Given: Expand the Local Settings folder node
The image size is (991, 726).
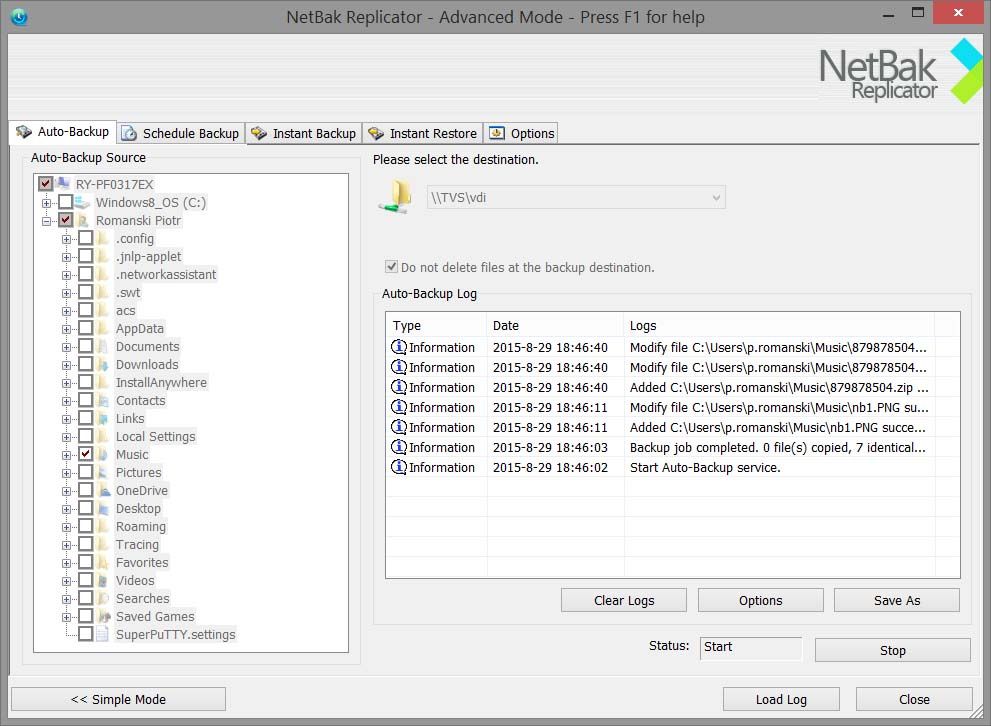Looking at the screenshot, I should click(66, 437).
